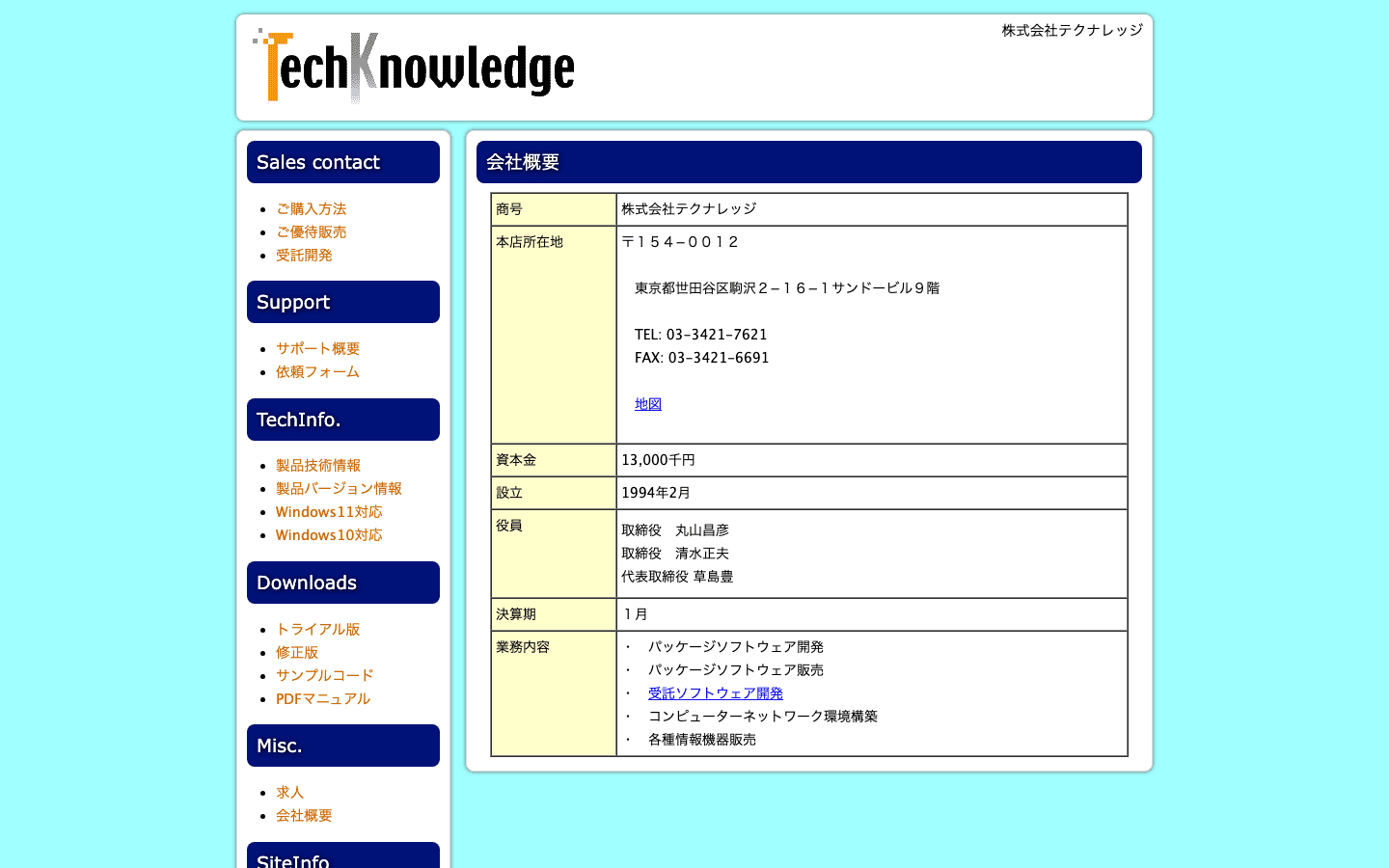The height and width of the screenshot is (868, 1389).
Task: Click the 〒154-0012 postal code
Action: [x=680, y=242]
